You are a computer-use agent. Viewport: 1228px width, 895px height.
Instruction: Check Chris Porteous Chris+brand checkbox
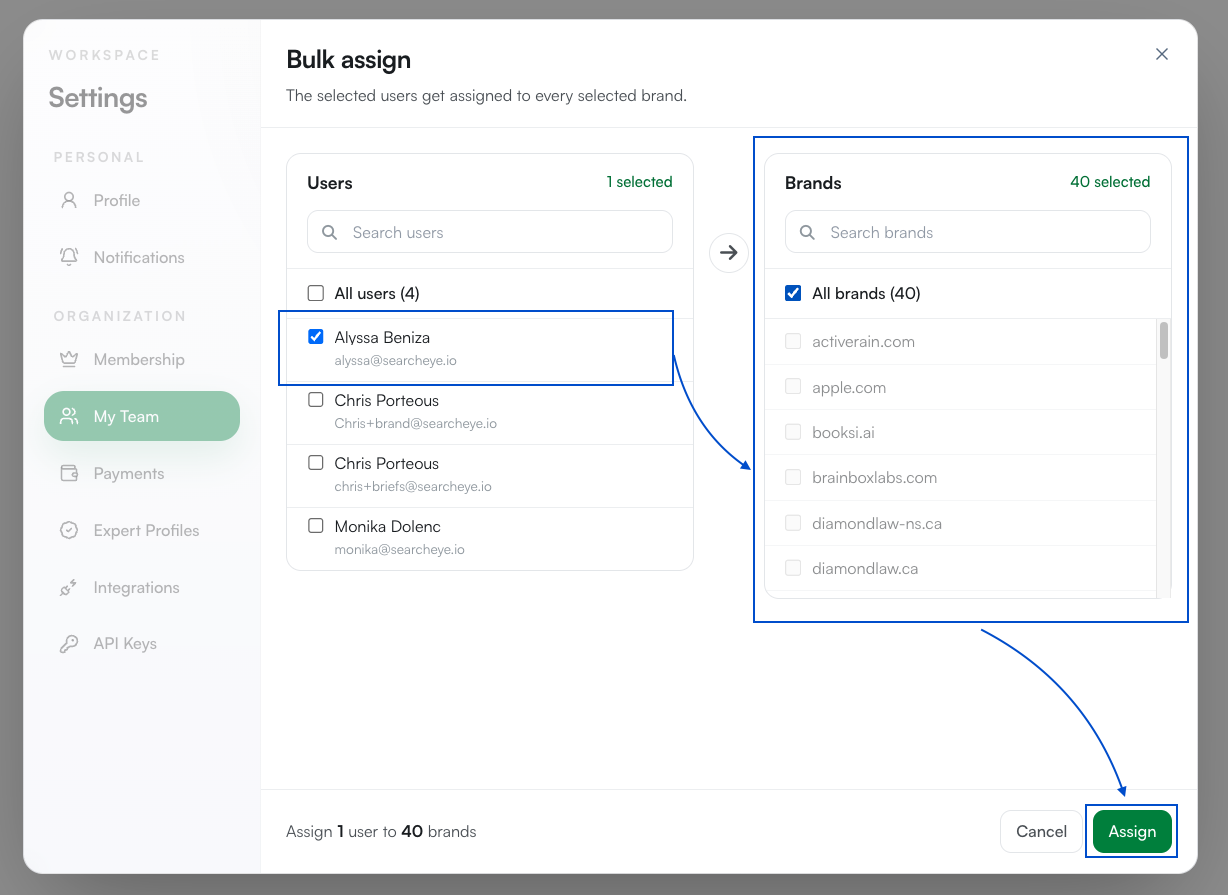click(x=316, y=400)
